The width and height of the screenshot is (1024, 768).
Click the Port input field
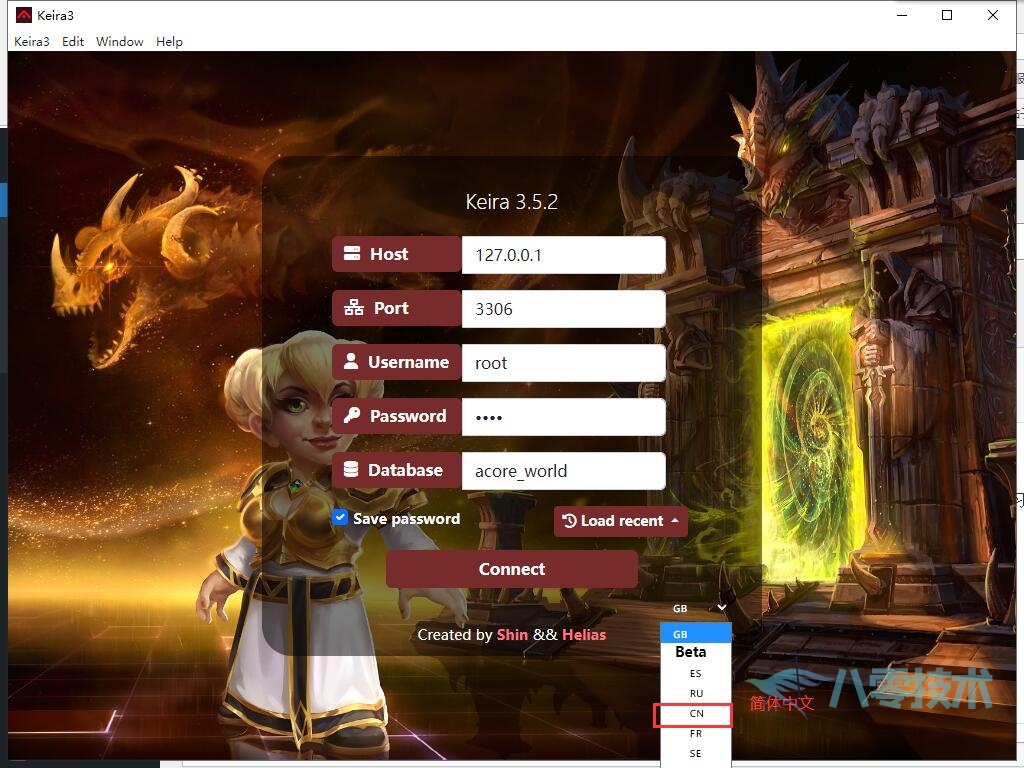[564, 309]
